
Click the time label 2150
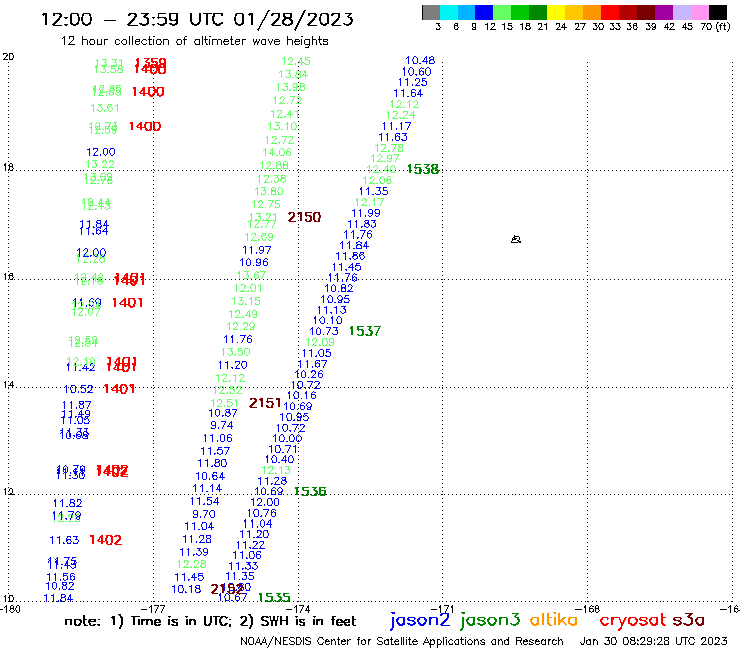pos(304,217)
